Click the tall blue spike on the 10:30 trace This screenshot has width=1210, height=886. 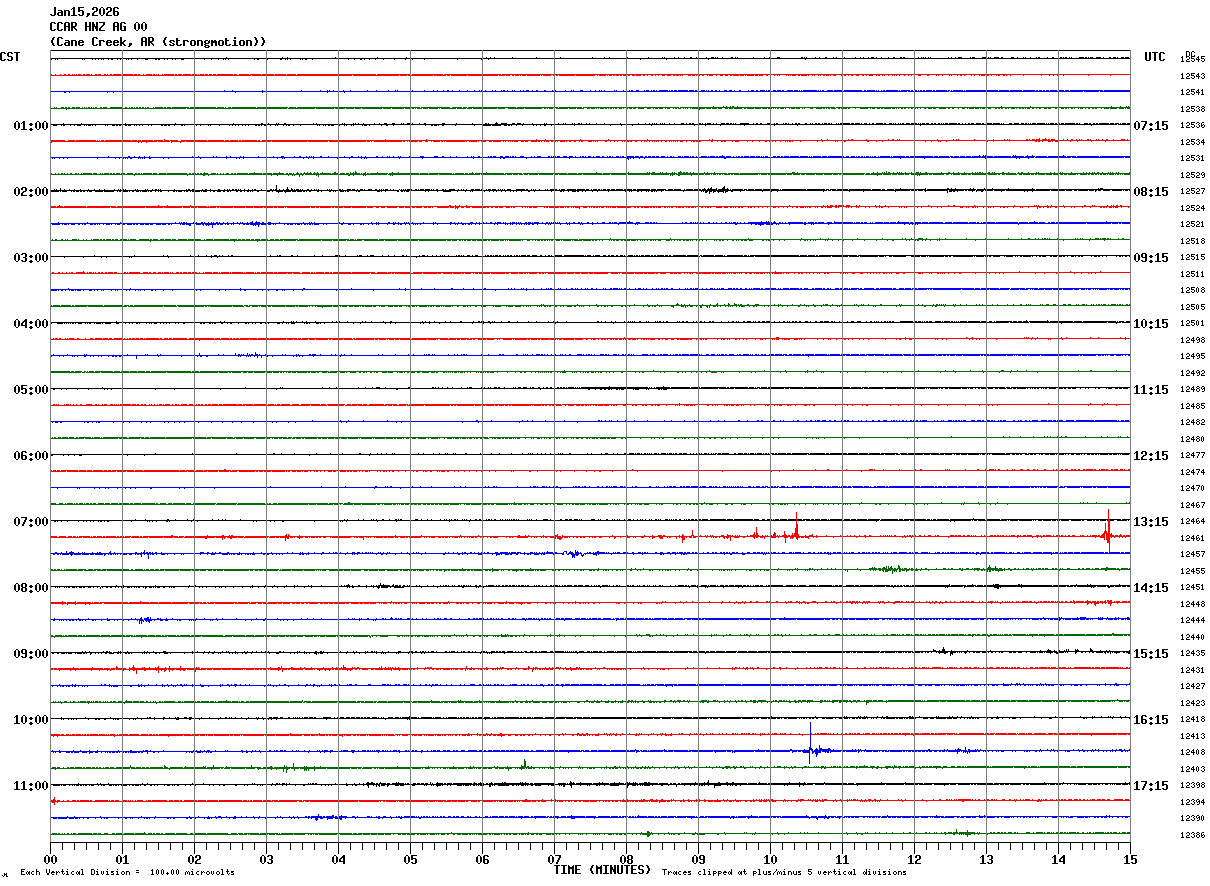click(810, 743)
